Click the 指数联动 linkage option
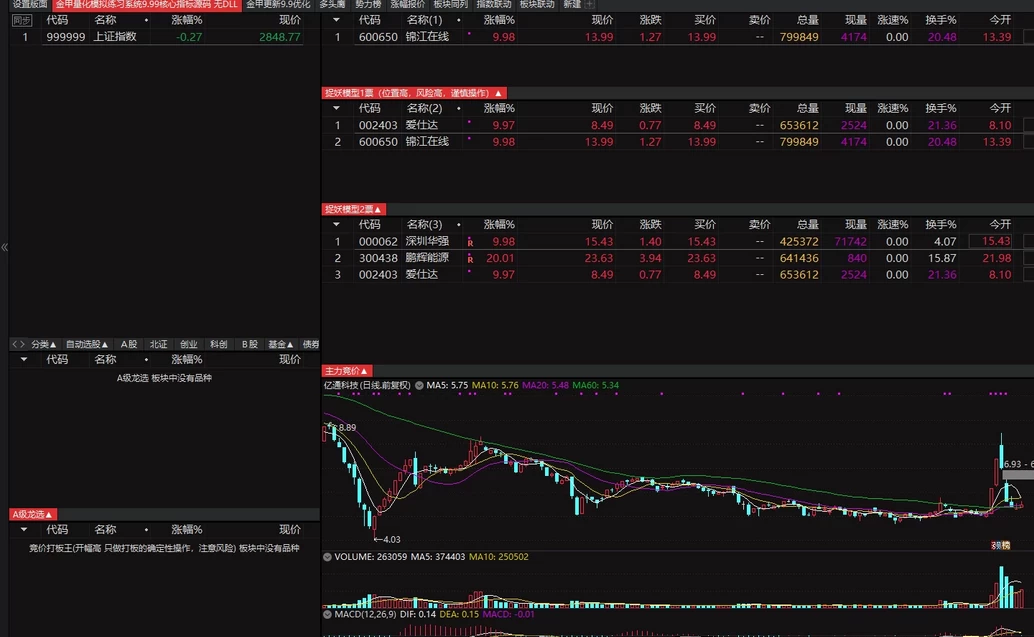Image resolution: width=1034 pixels, height=637 pixels. [x=495, y=5]
